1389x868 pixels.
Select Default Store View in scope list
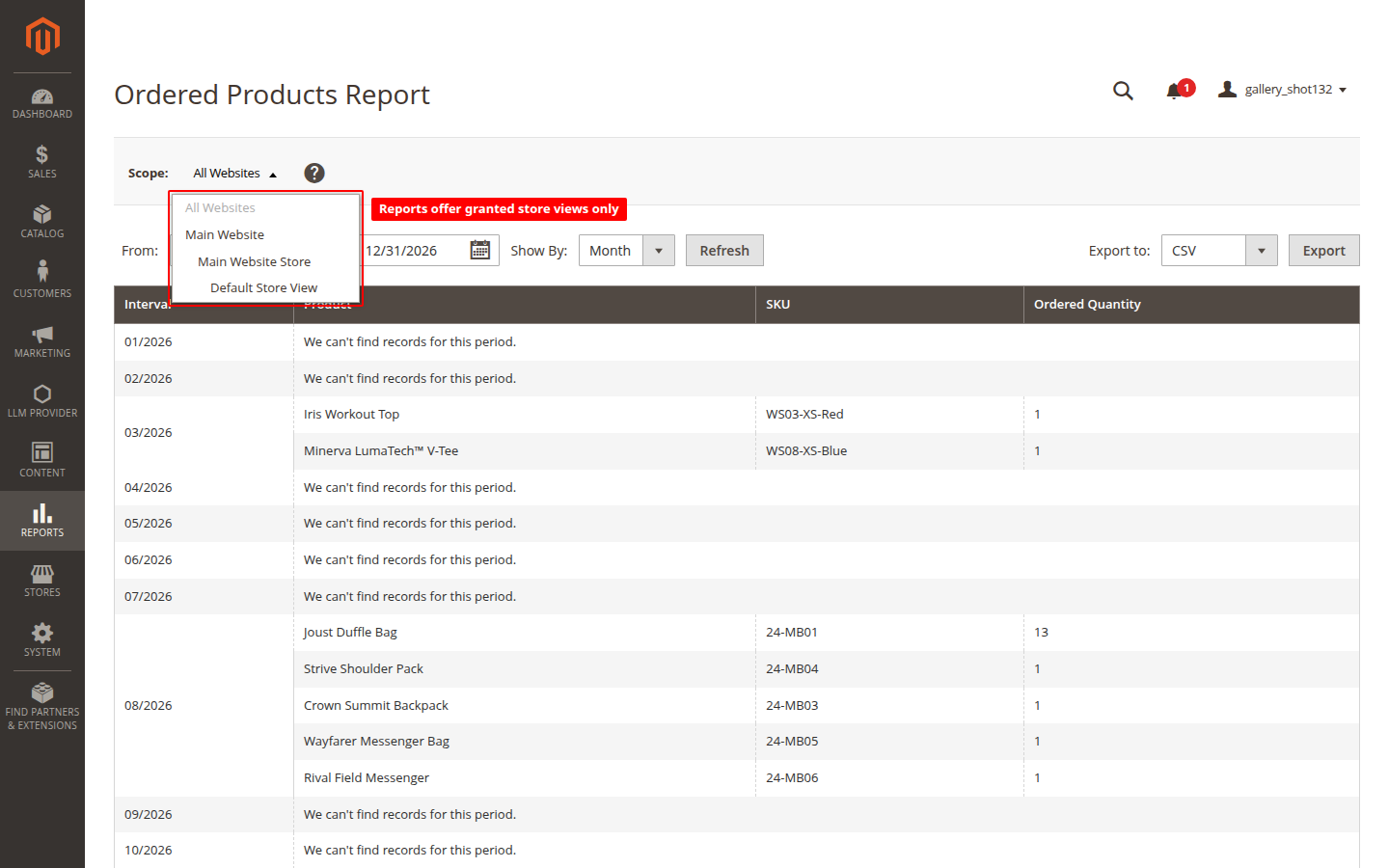click(265, 288)
